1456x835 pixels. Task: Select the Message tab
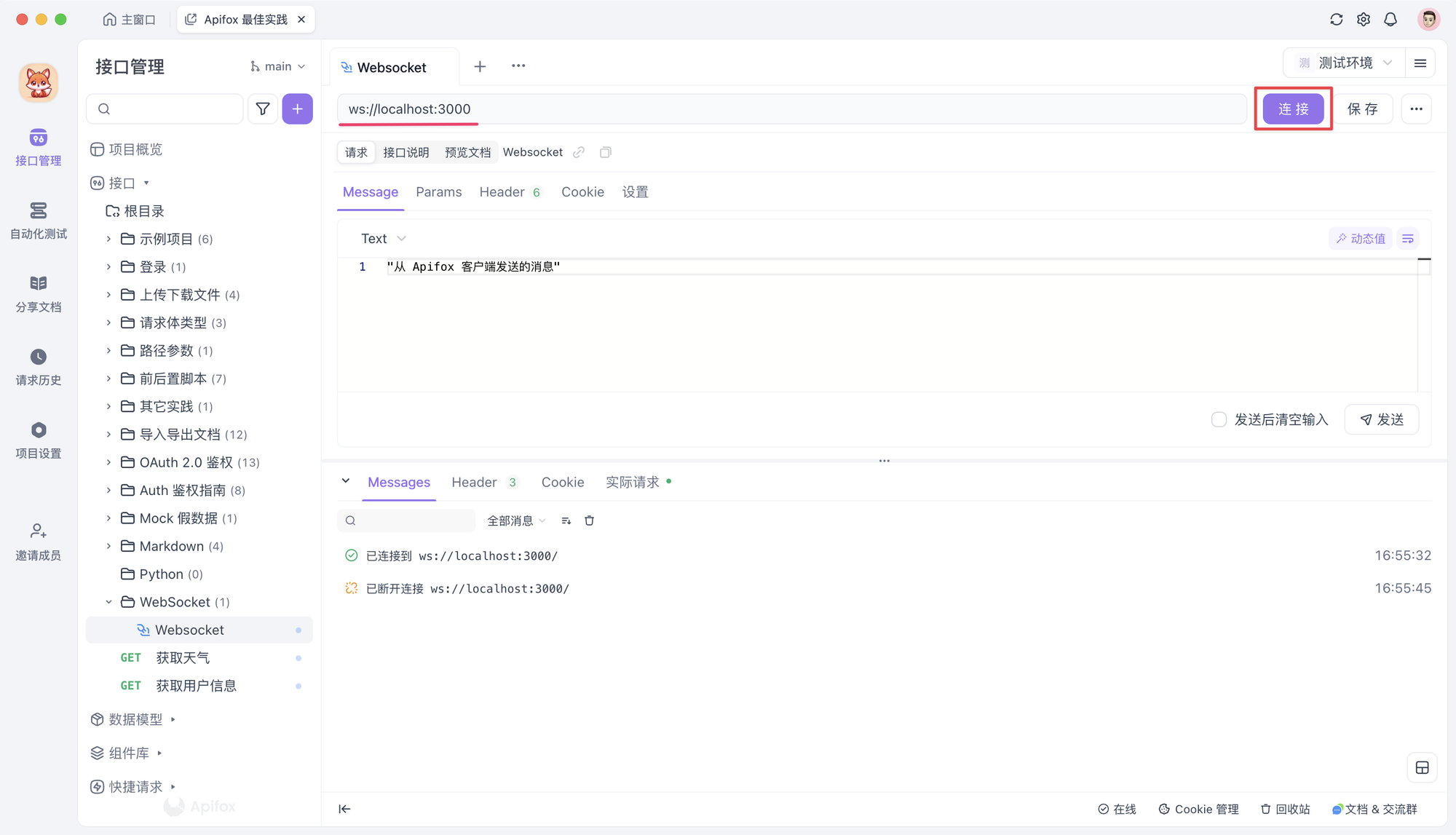click(370, 192)
